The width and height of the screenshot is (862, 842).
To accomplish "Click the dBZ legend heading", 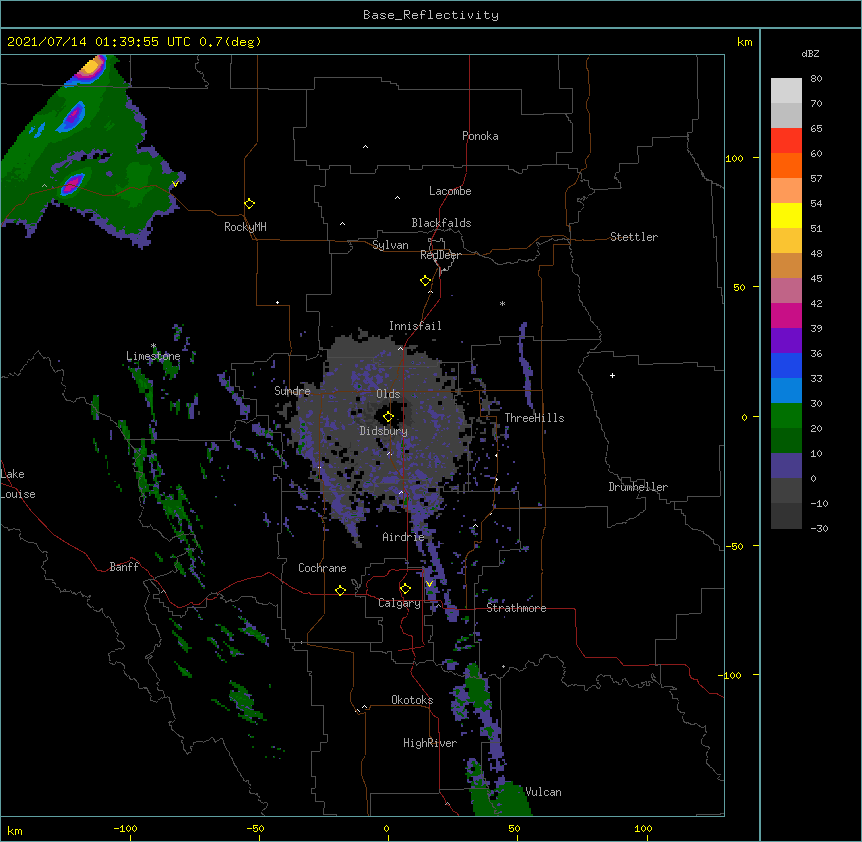I will click(x=810, y=53).
